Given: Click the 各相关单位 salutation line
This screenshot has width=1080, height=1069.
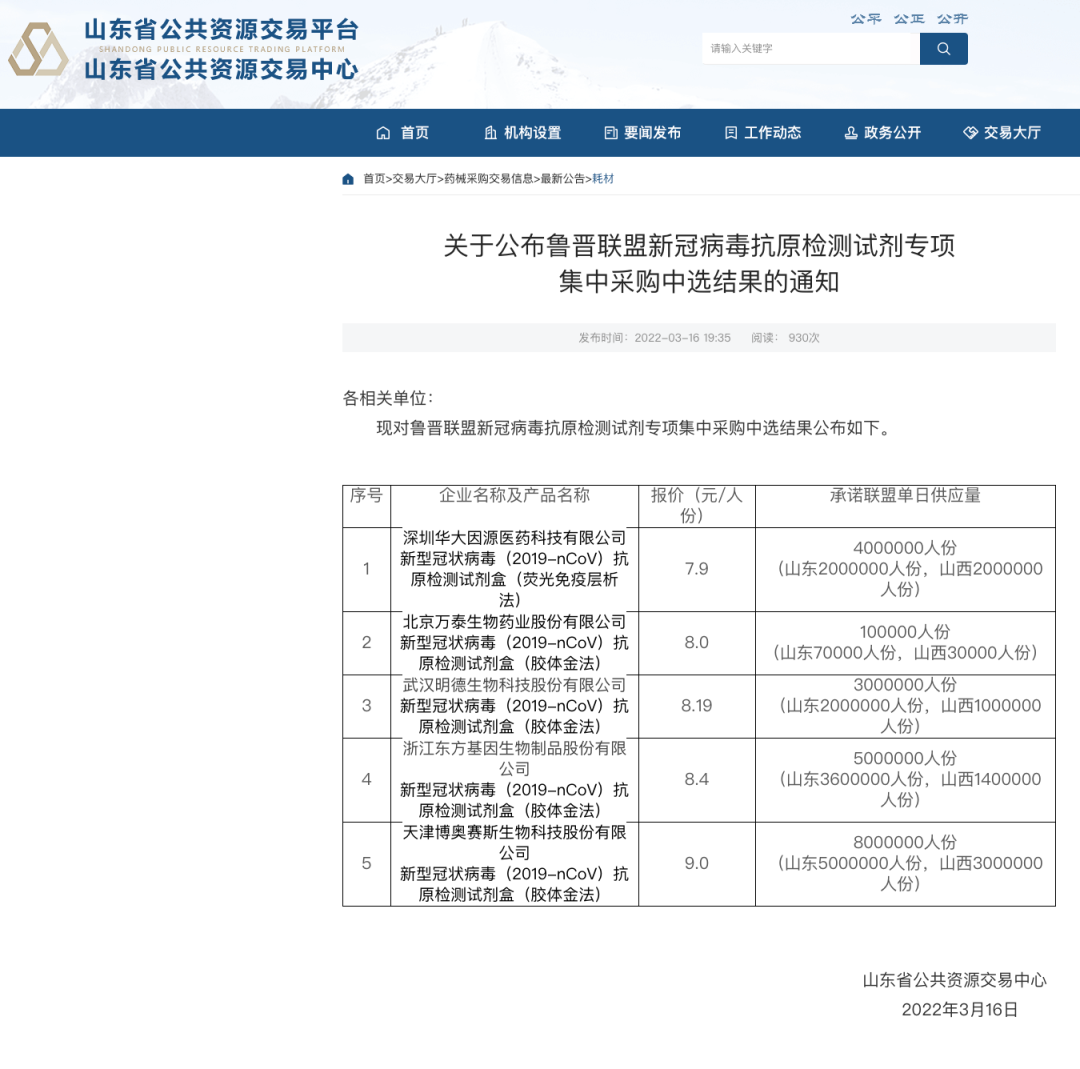Looking at the screenshot, I should [x=388, y=398].
